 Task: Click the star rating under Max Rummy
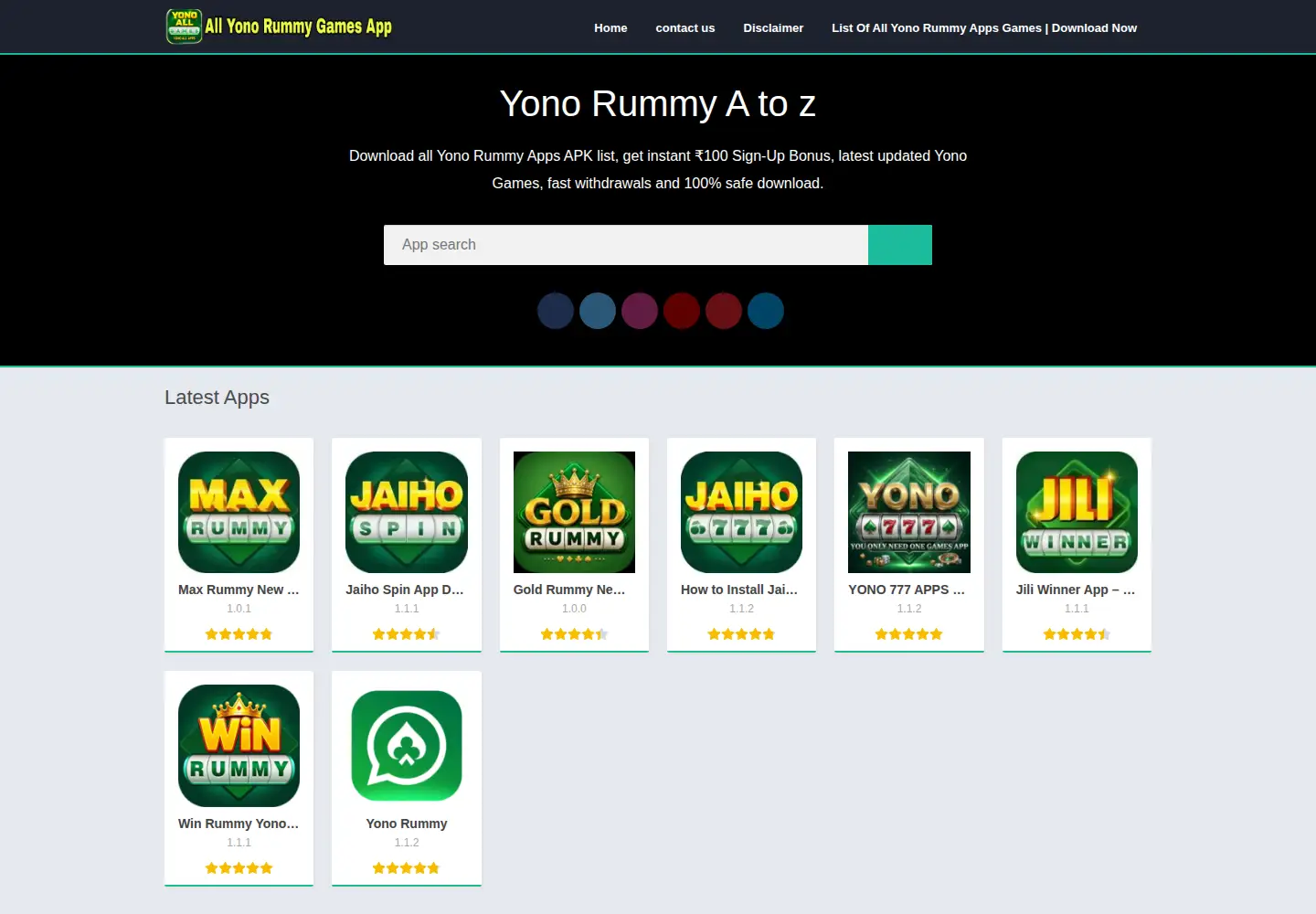coord(239,634)
